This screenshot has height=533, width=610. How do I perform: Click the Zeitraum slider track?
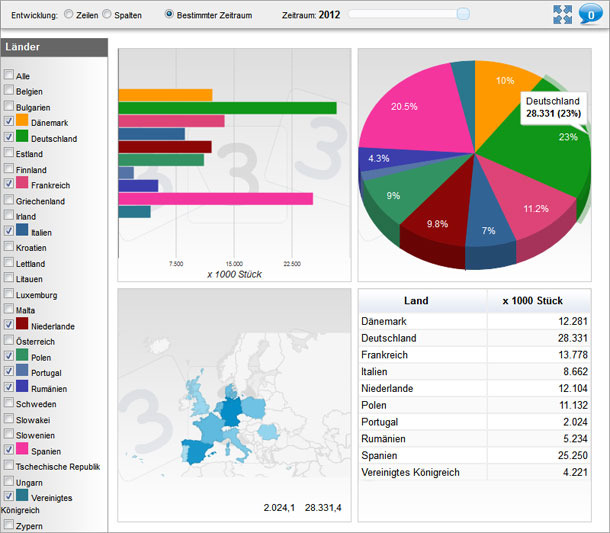(x=409, y=14)
